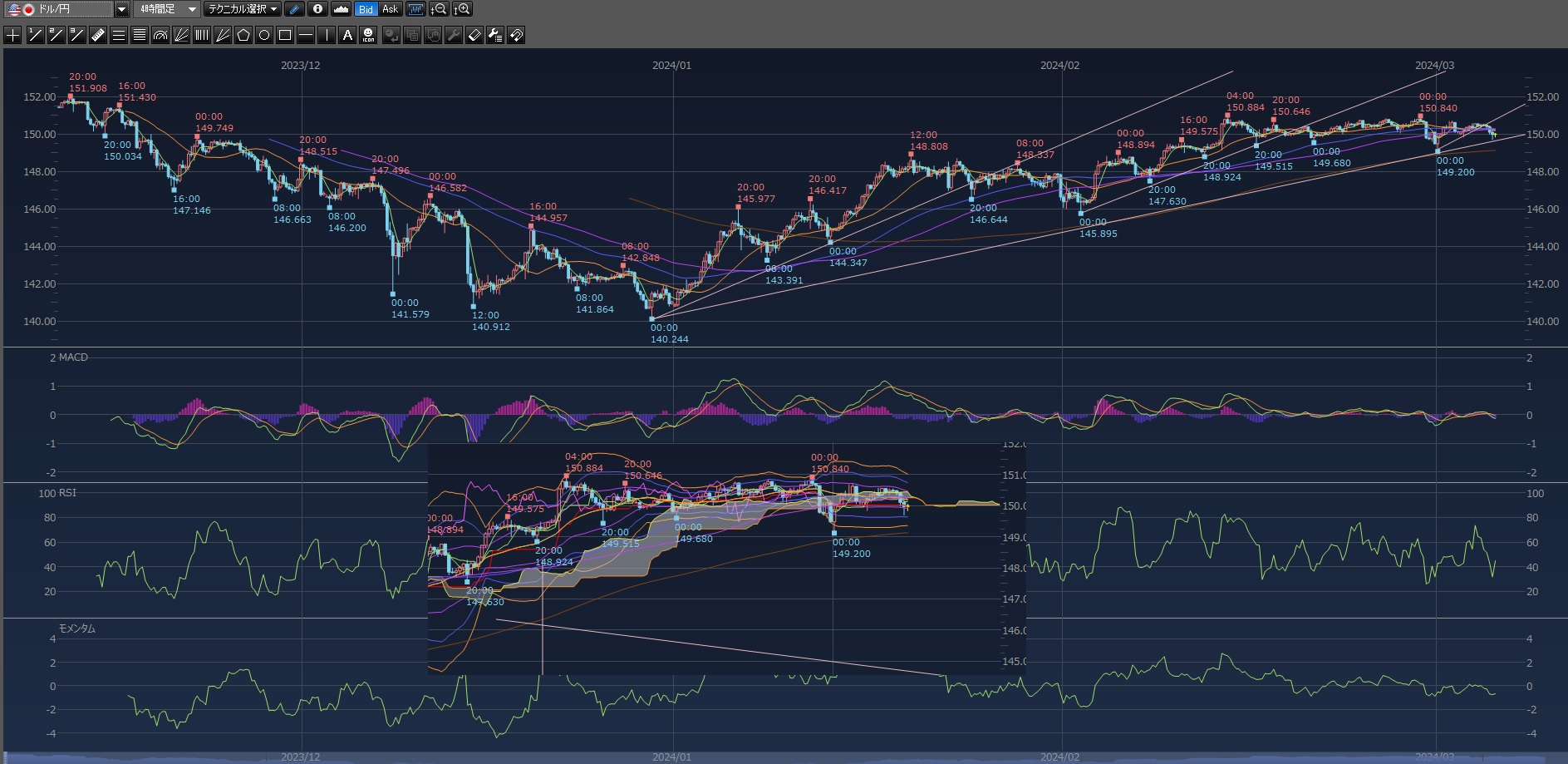Switch price display to Ask
This screenshot has width=1568, height=764.
coord(390,9)
